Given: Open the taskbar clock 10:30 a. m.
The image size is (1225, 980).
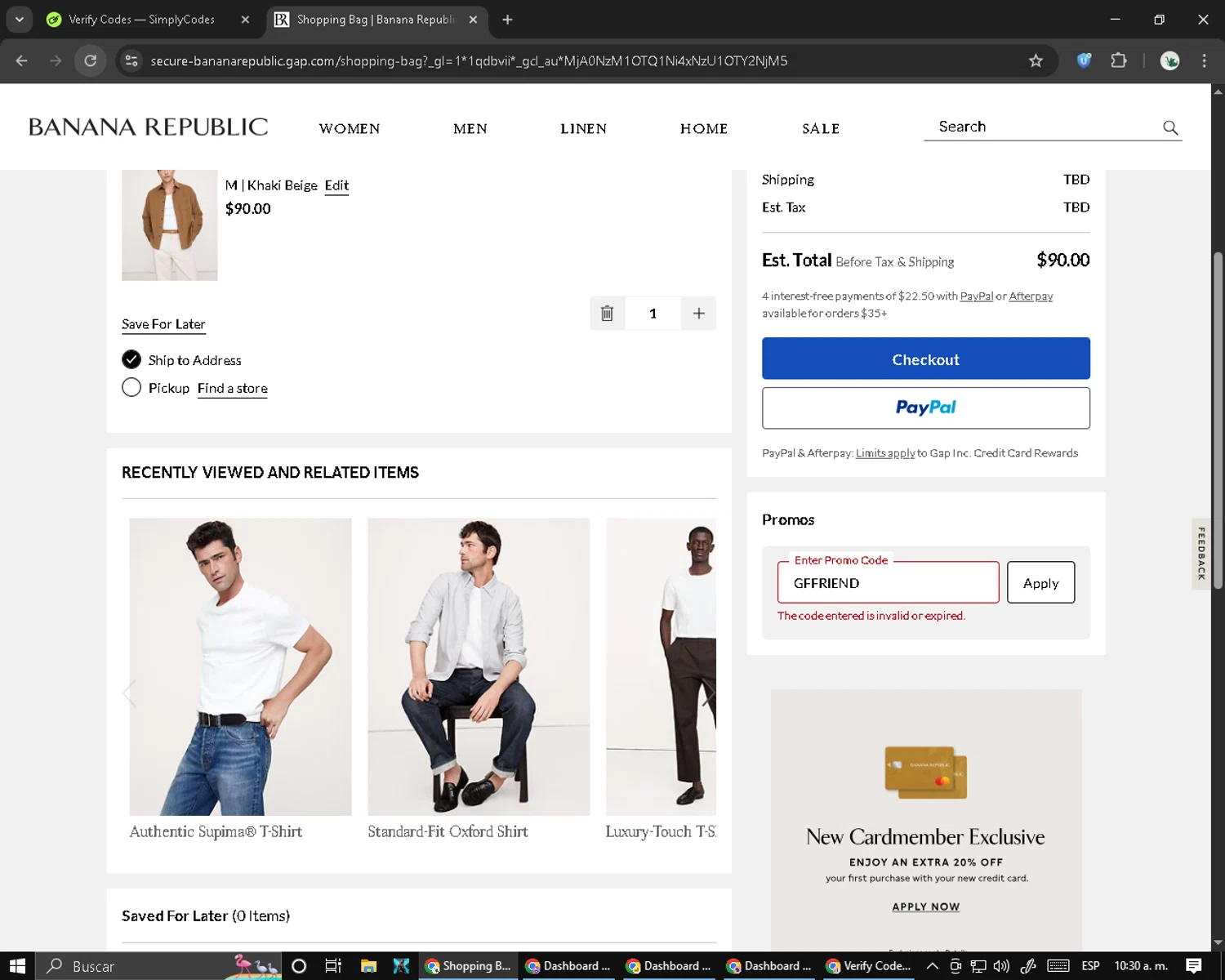Looking at the screenshot, I should tap(1141, 966).
